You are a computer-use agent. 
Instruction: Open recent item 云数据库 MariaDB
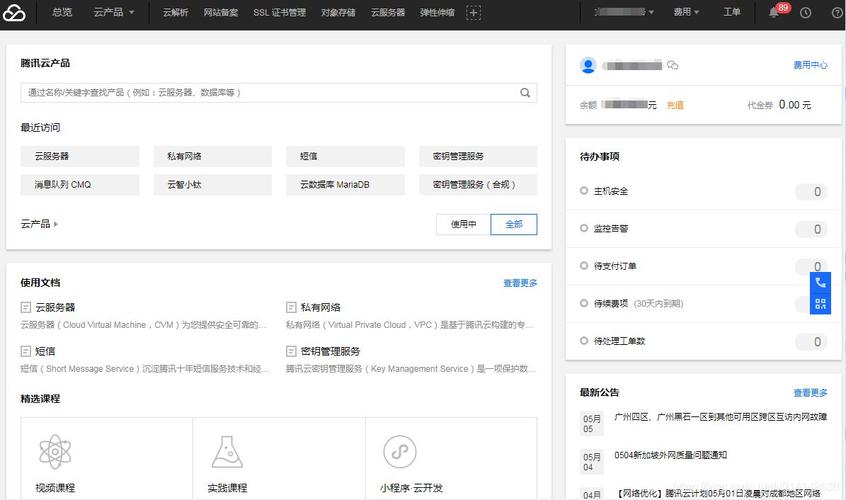[x=345, y=184]
